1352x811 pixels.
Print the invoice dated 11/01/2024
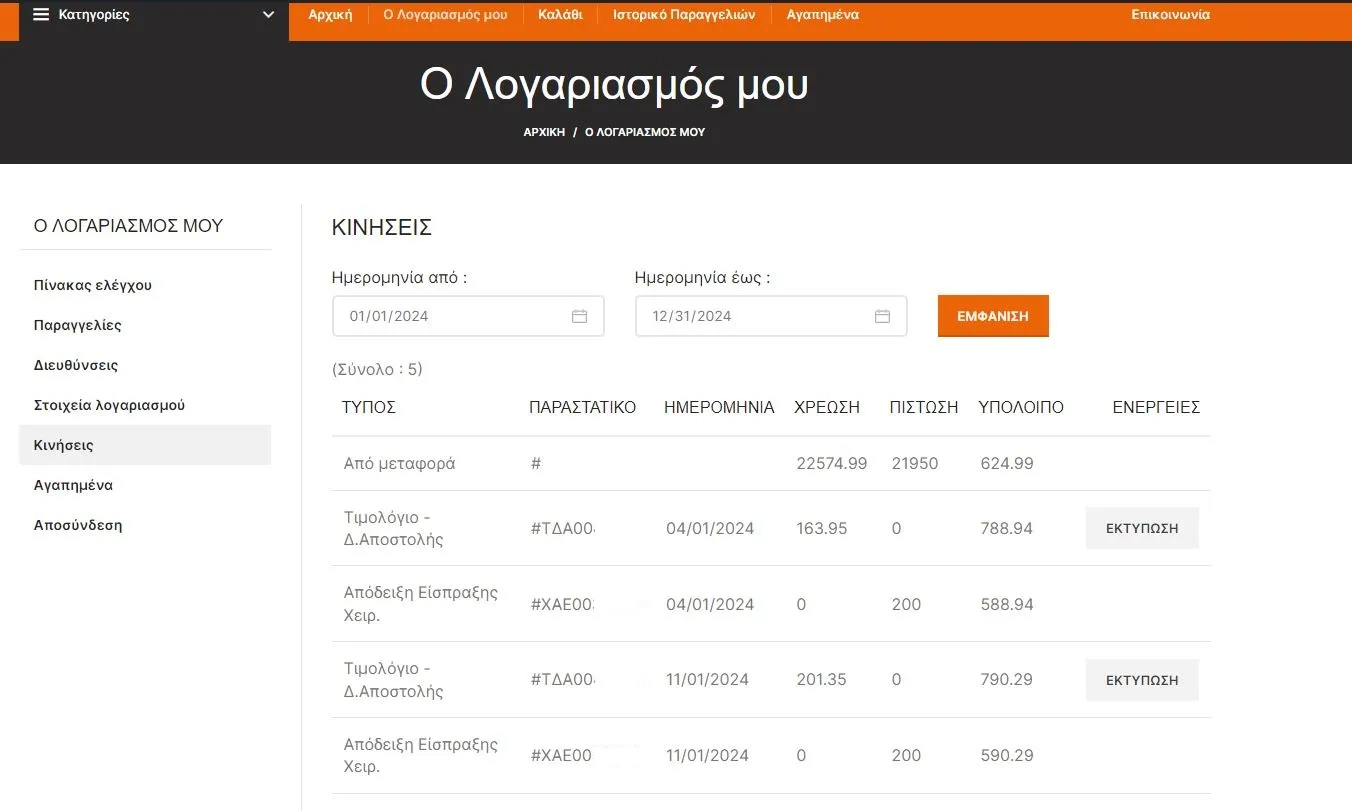[x=1141, y=680]
